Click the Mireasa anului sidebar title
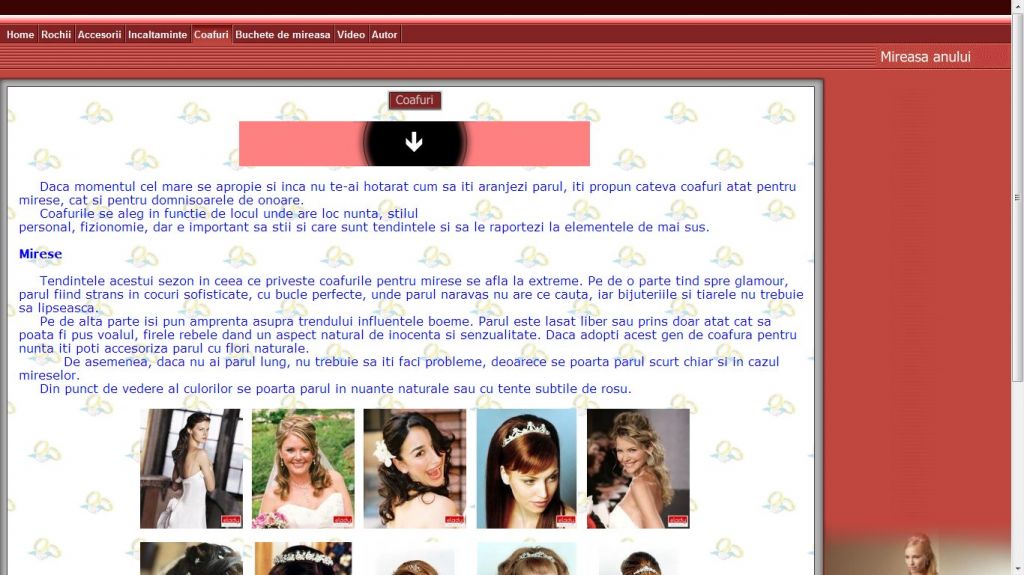The image size is (1024, 575). pos(925,57)
